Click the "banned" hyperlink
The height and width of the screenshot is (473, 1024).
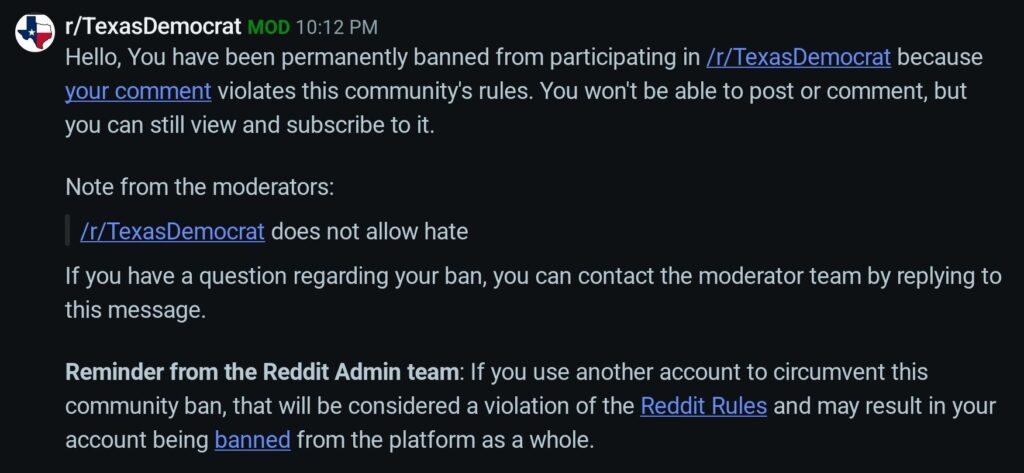(252, 439)
